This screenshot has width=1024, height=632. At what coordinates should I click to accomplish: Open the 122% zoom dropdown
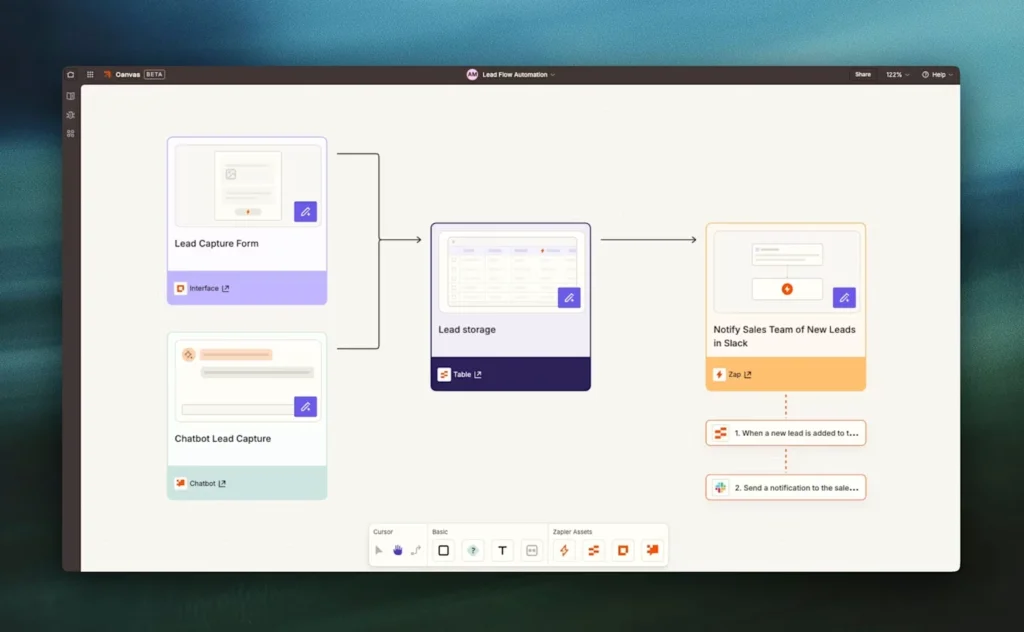click(x=897, y=74)
